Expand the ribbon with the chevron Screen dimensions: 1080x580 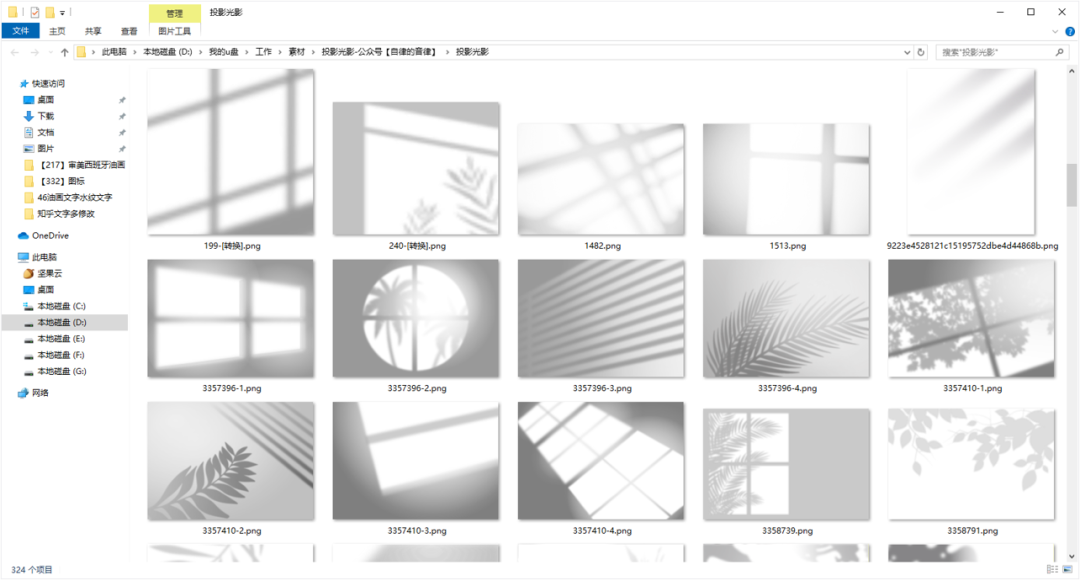point(1055,32)
